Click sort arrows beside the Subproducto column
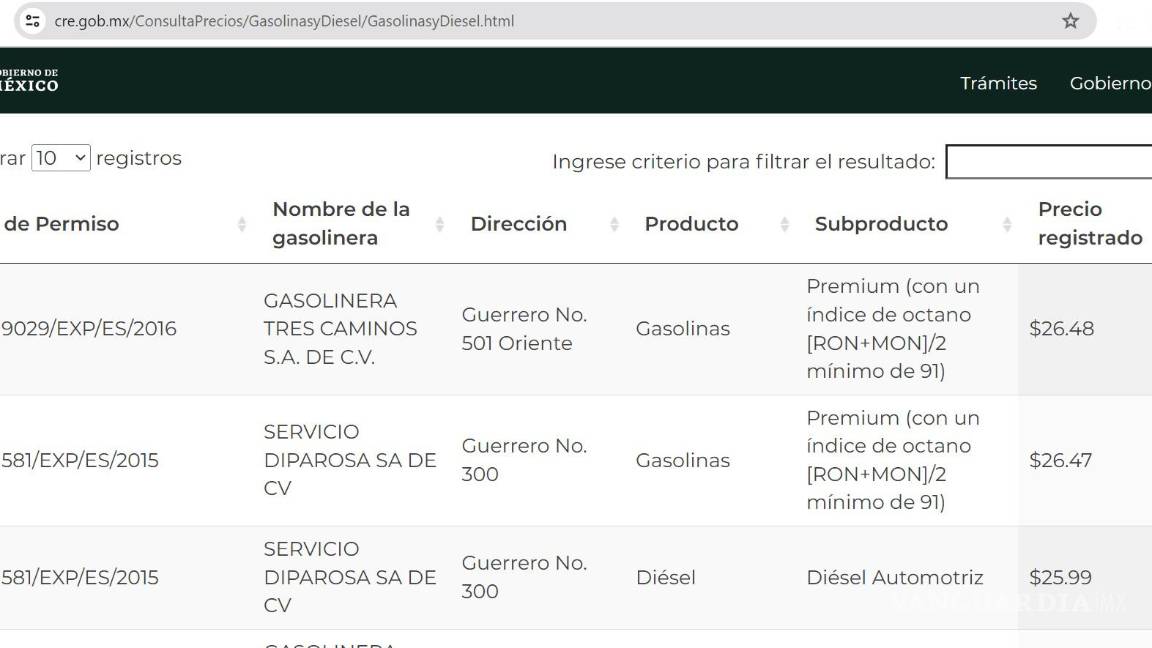The height and width of the screenshot is (648, 1152). coord(1007,224)
